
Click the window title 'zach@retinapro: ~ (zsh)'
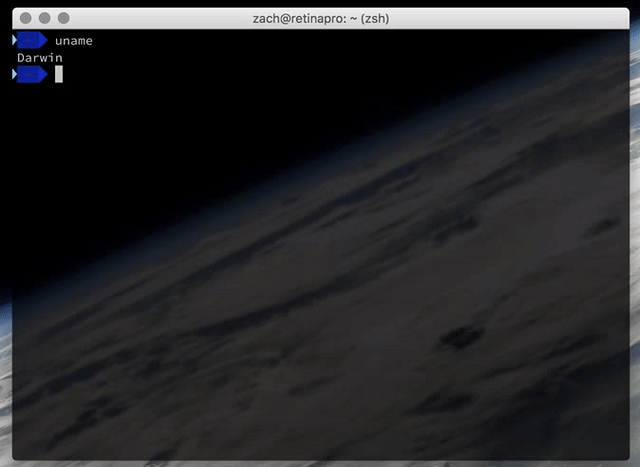(320, 19)
